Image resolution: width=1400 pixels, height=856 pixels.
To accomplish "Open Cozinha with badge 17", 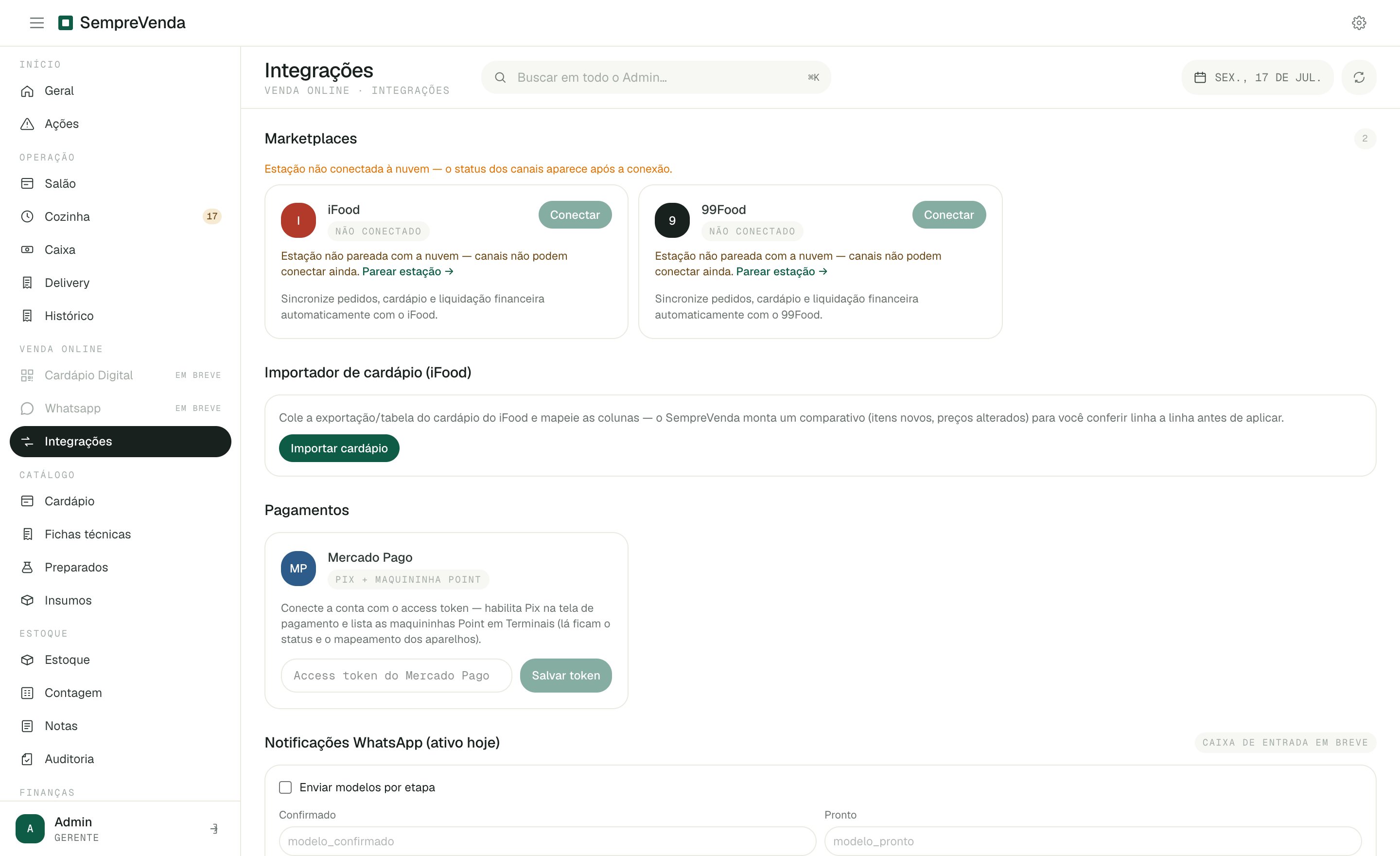I will [121, 216].
